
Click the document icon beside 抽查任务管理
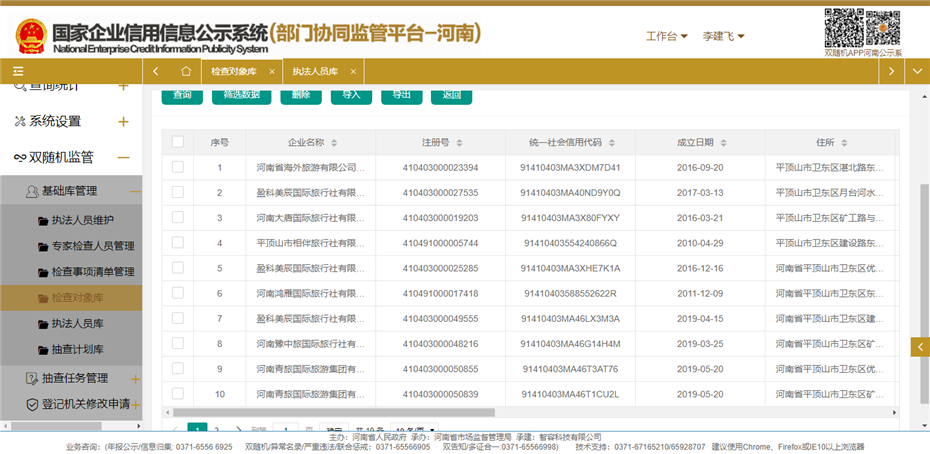33,378
